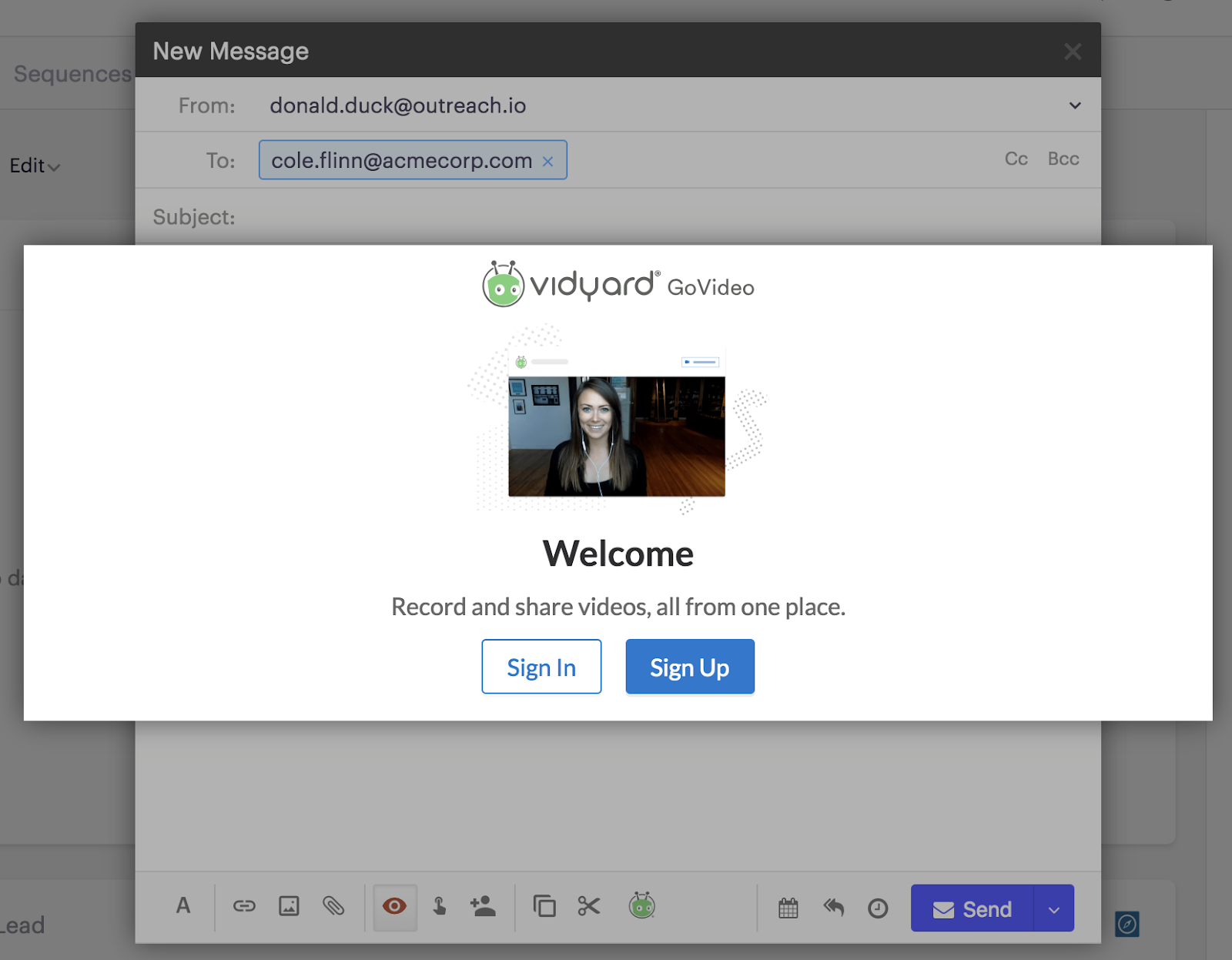1232x960 pixels.
Task: Select the text formatting tool
Action: coord(183,907)
